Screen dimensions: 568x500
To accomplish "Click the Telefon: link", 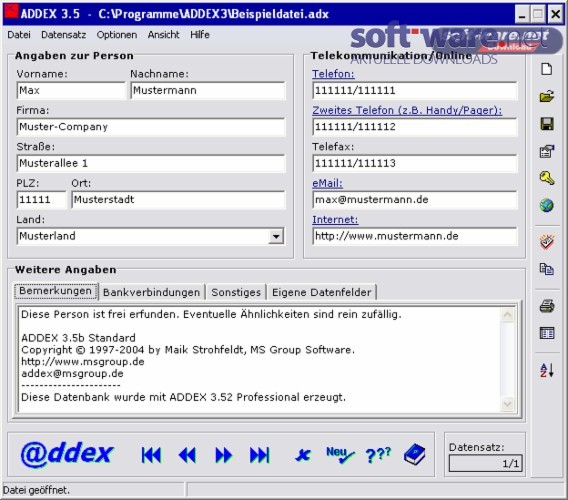I will point(333,74).
